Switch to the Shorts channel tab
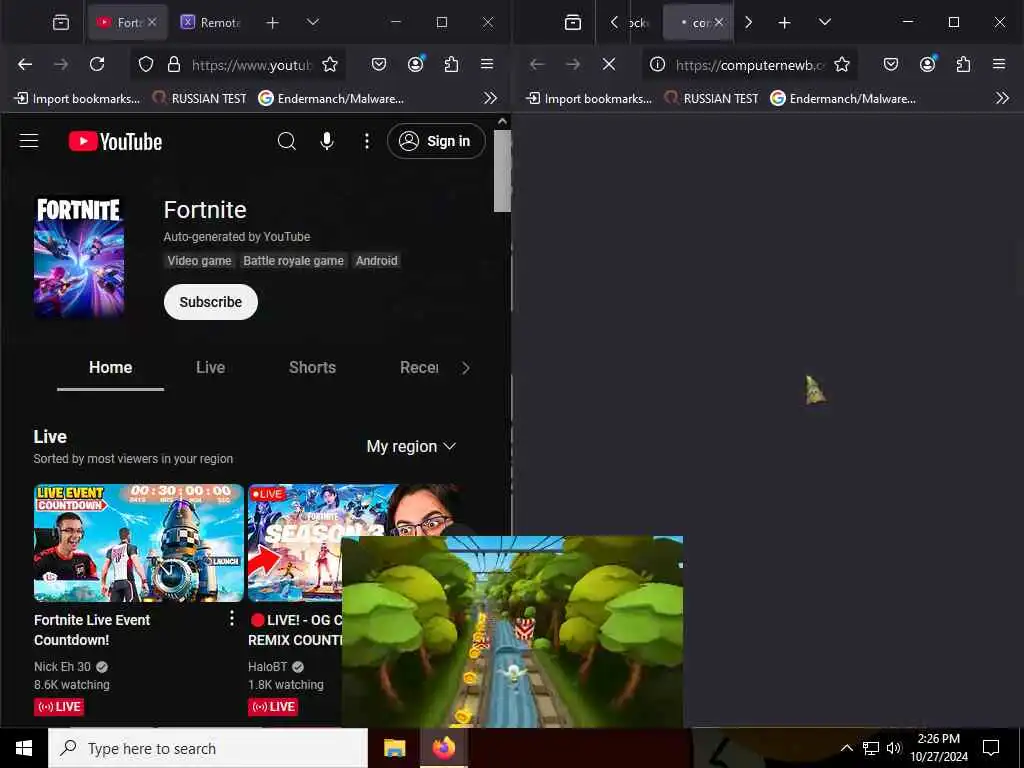Screen dimensions: 1024x768 [312, 368]
